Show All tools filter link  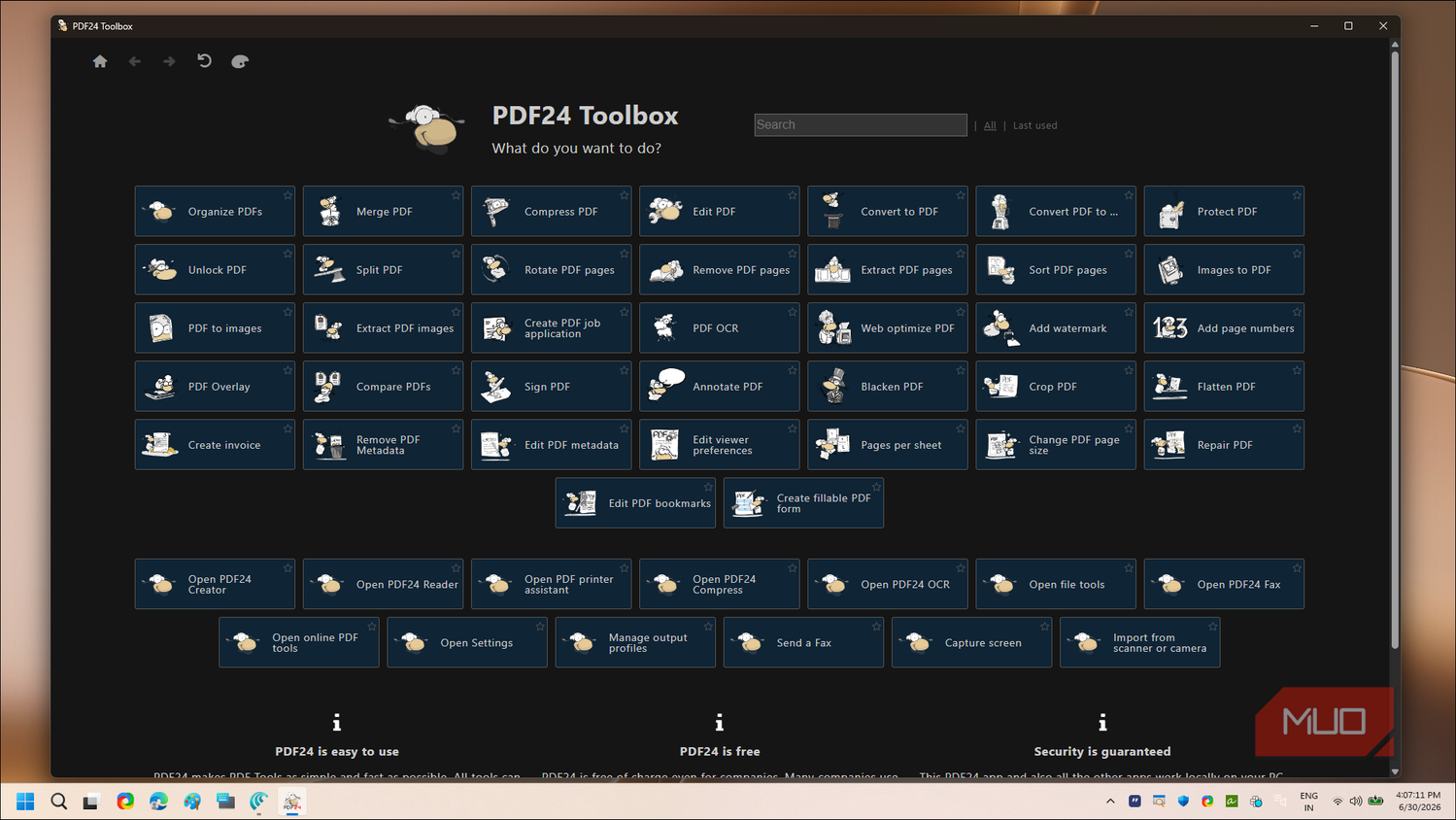[990, 125]
